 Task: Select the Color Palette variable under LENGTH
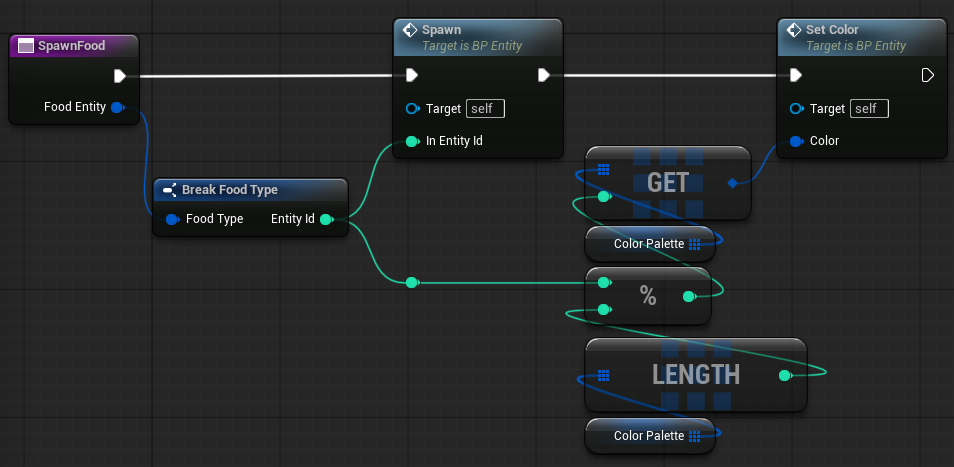point(649,436)
